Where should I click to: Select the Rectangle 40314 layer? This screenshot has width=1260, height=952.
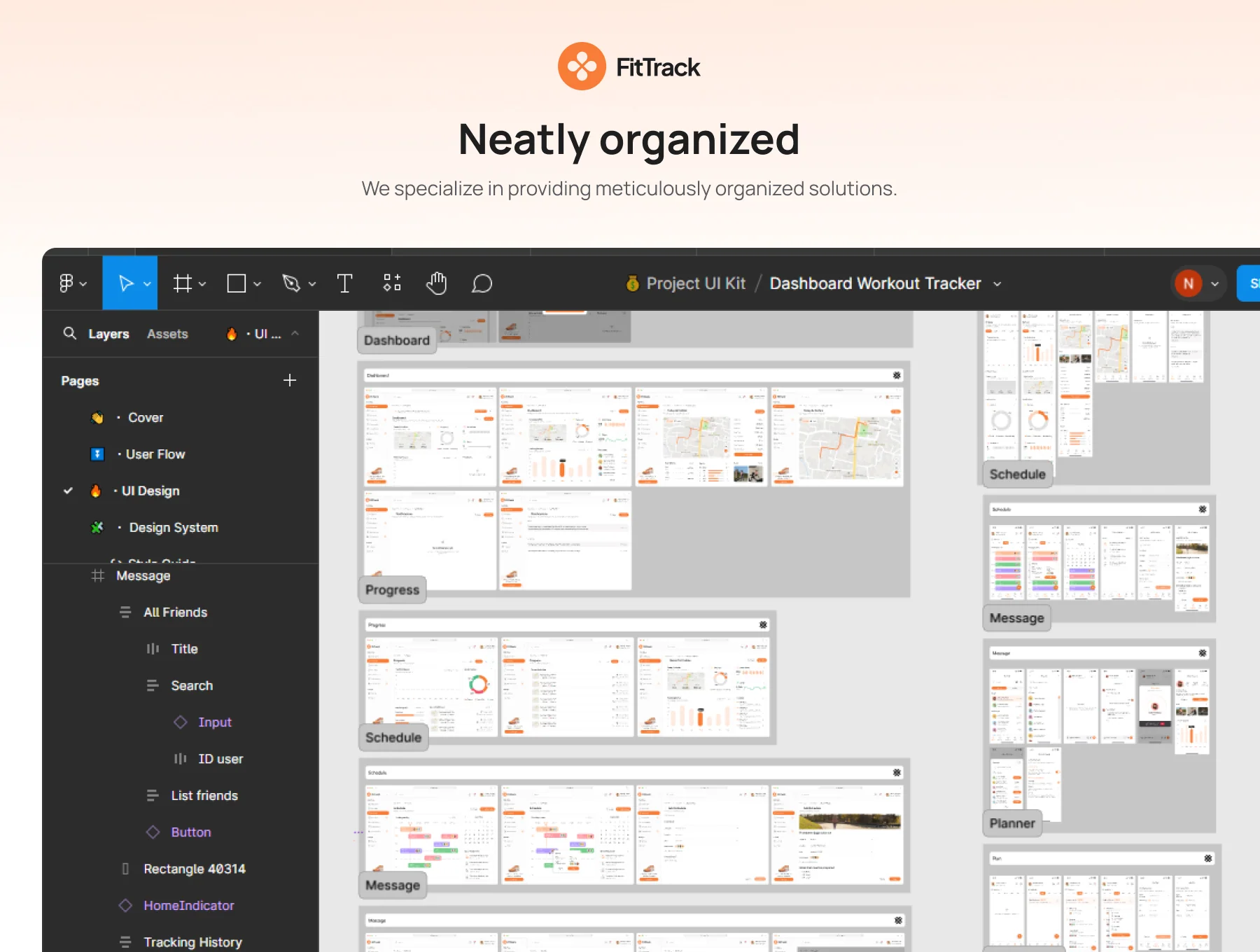point(195,869)
